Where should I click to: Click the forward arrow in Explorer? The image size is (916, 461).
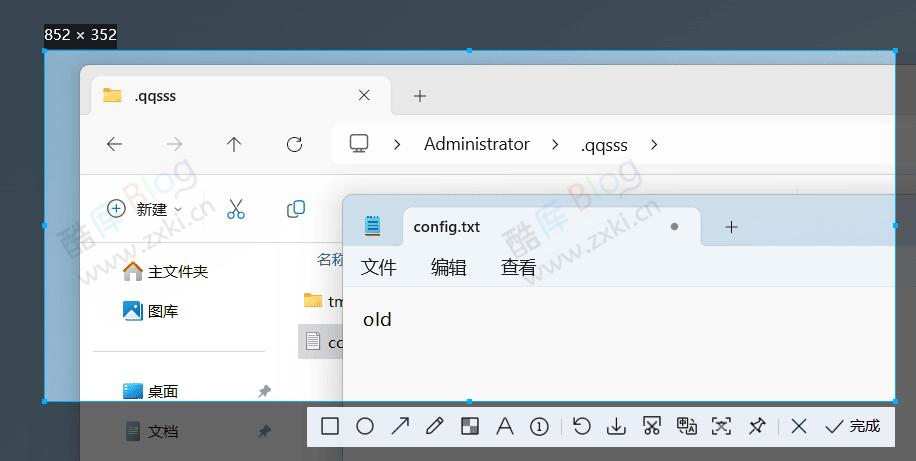point(174,144)
